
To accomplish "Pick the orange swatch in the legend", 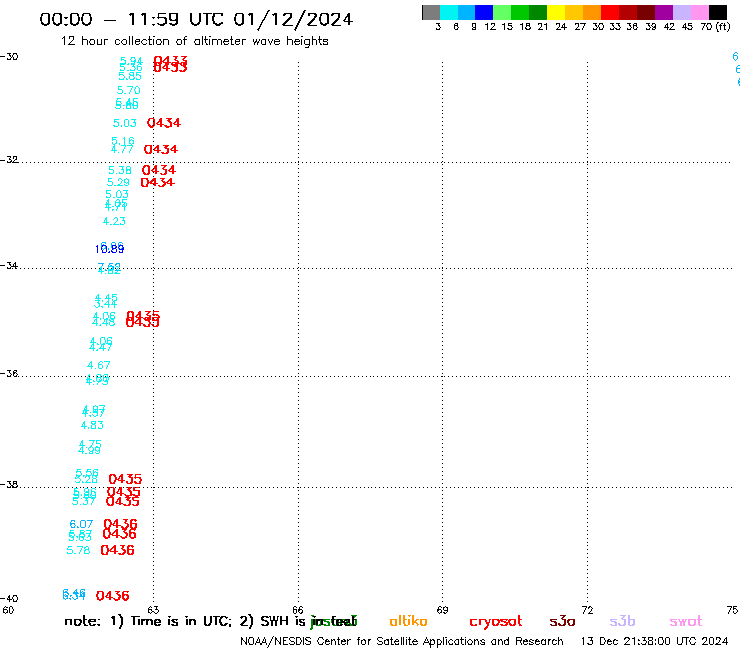I will pyautogui.click(x=591, y=12).
